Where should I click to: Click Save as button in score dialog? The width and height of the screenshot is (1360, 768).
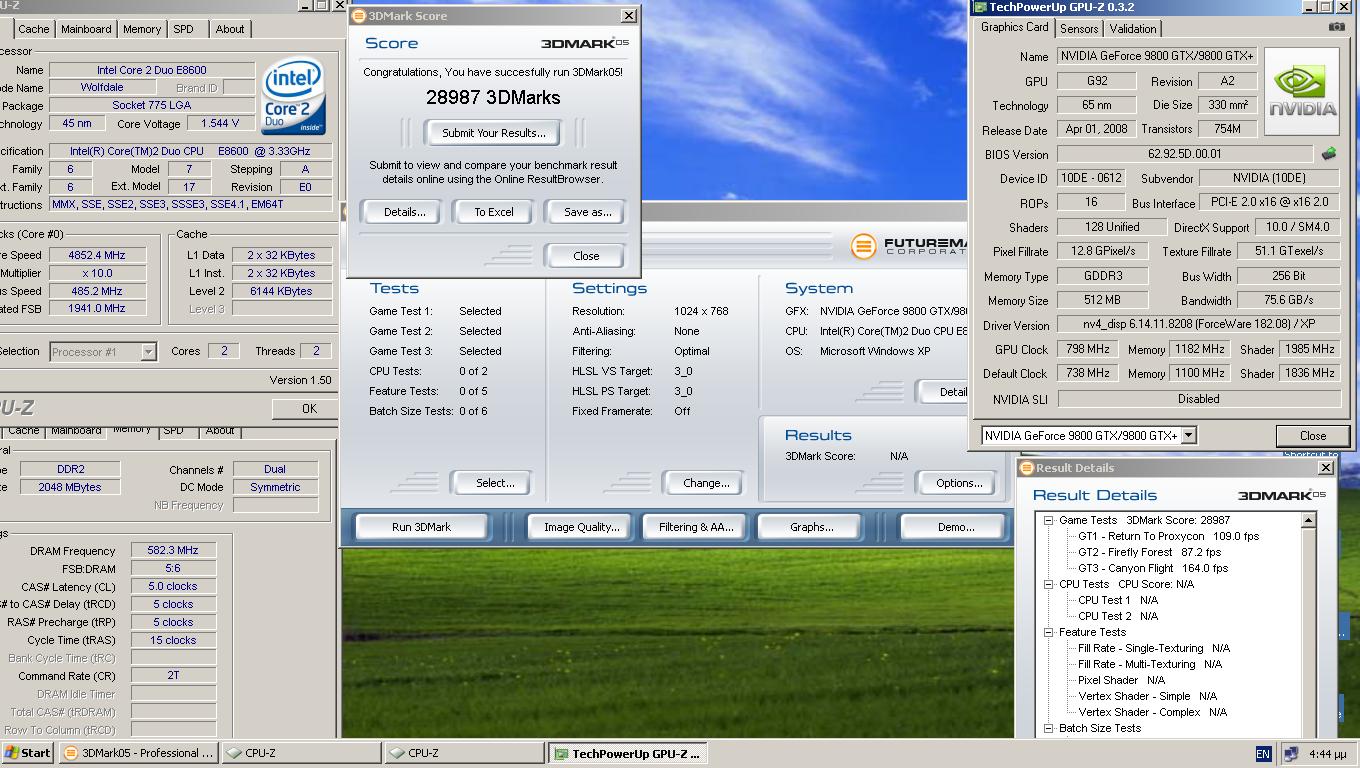tap(587, 212)
